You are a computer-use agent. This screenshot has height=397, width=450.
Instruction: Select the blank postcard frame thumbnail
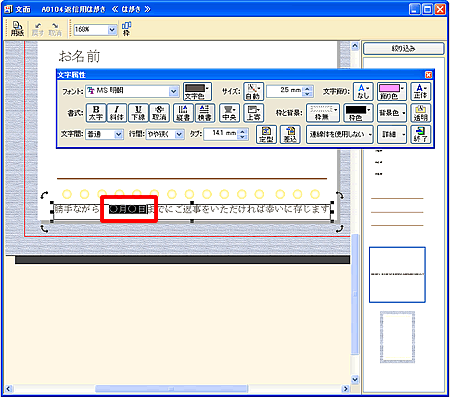click(x=397, y=337)
